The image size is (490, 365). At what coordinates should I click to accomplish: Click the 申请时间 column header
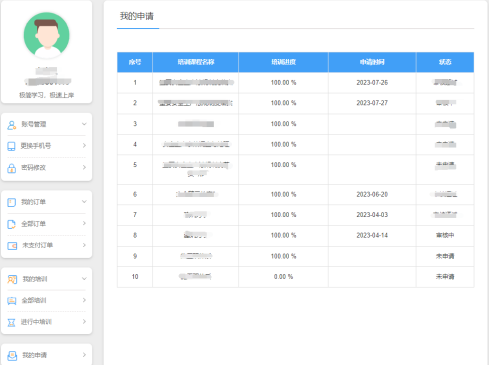click(372, 62)
